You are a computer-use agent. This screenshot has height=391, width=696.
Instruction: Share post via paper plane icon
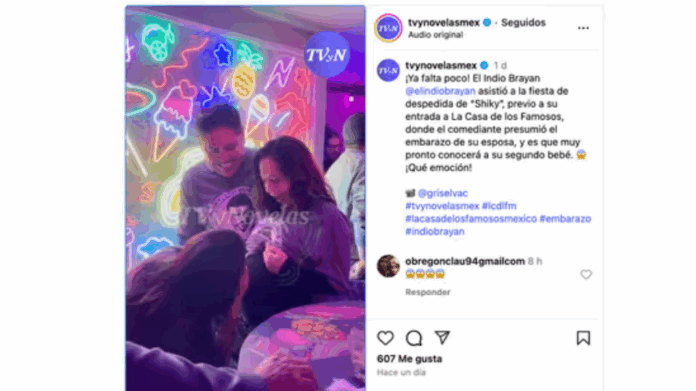(442, 338)
